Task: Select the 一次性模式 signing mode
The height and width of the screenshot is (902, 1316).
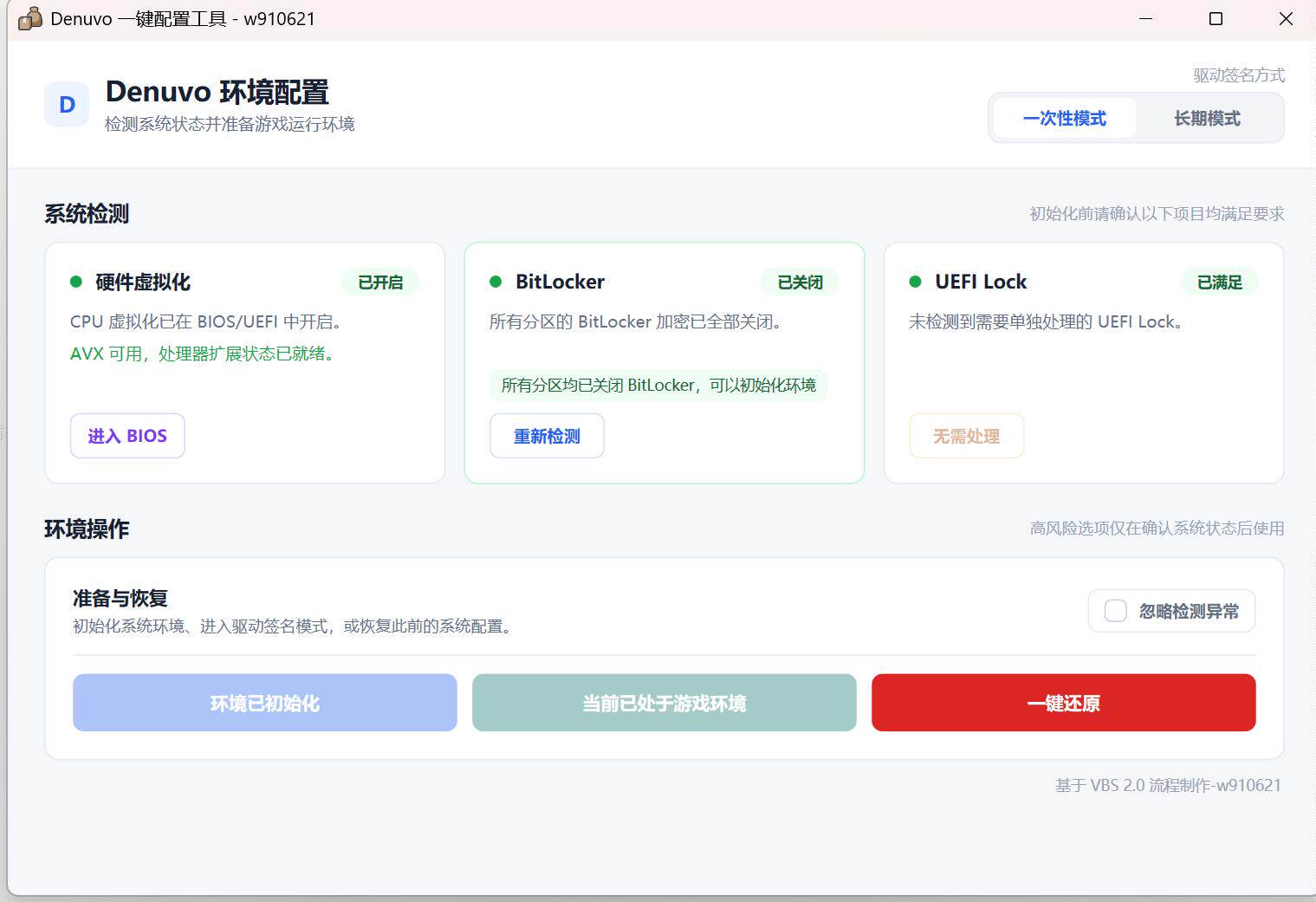Action: click(x=1065, y=118)
